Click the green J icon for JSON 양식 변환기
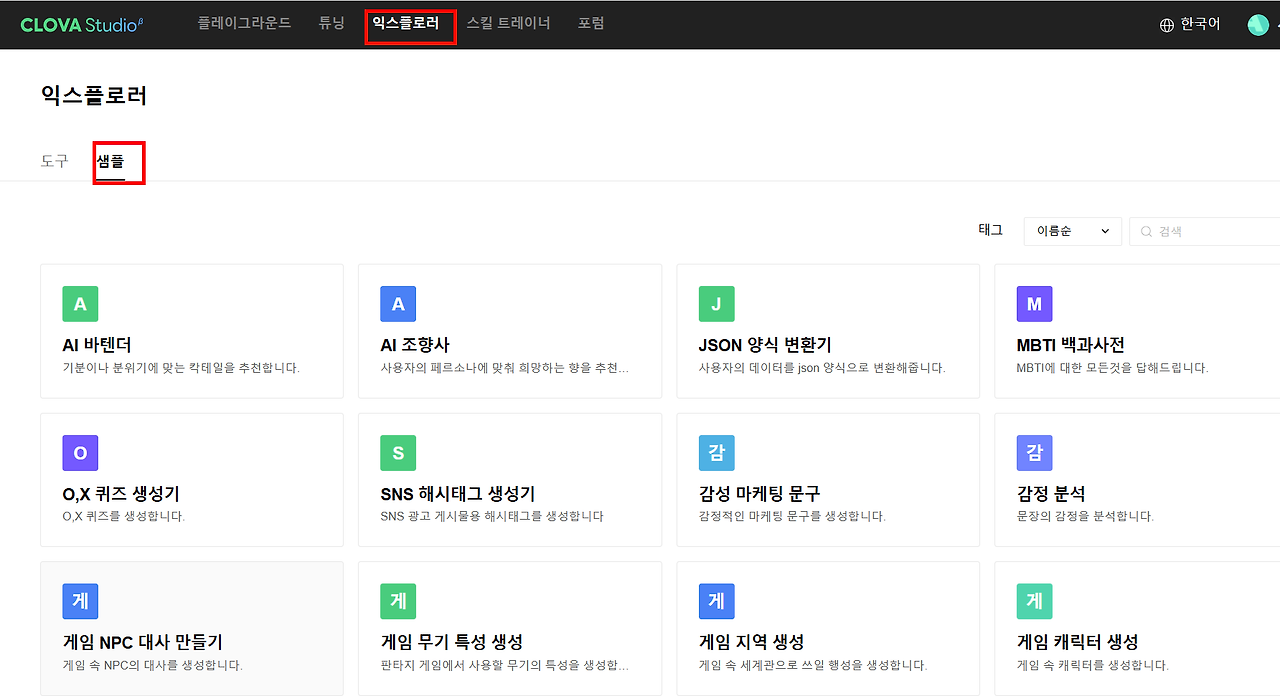This screenshot has height=696, width=1280. click(716, 304)
